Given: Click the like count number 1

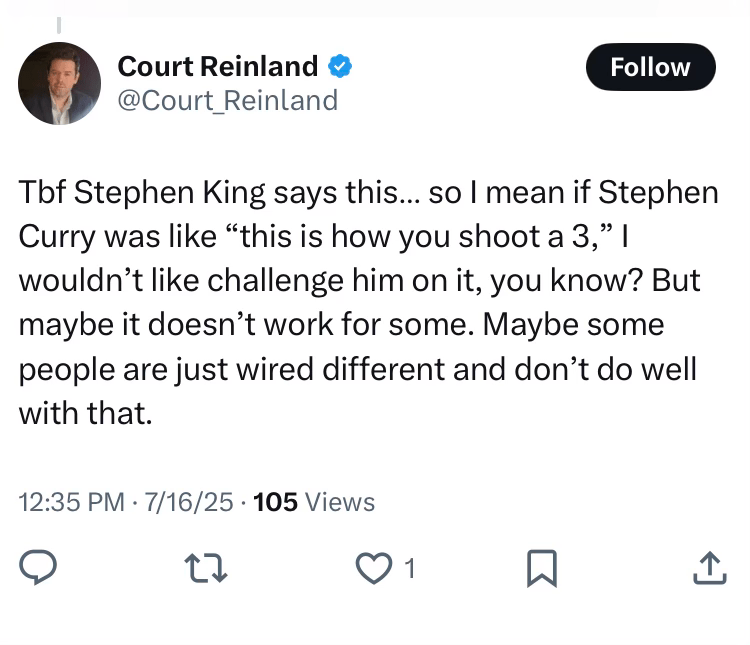Looking at the screenshot, I should pyautogui.click(x=409, y=568).
